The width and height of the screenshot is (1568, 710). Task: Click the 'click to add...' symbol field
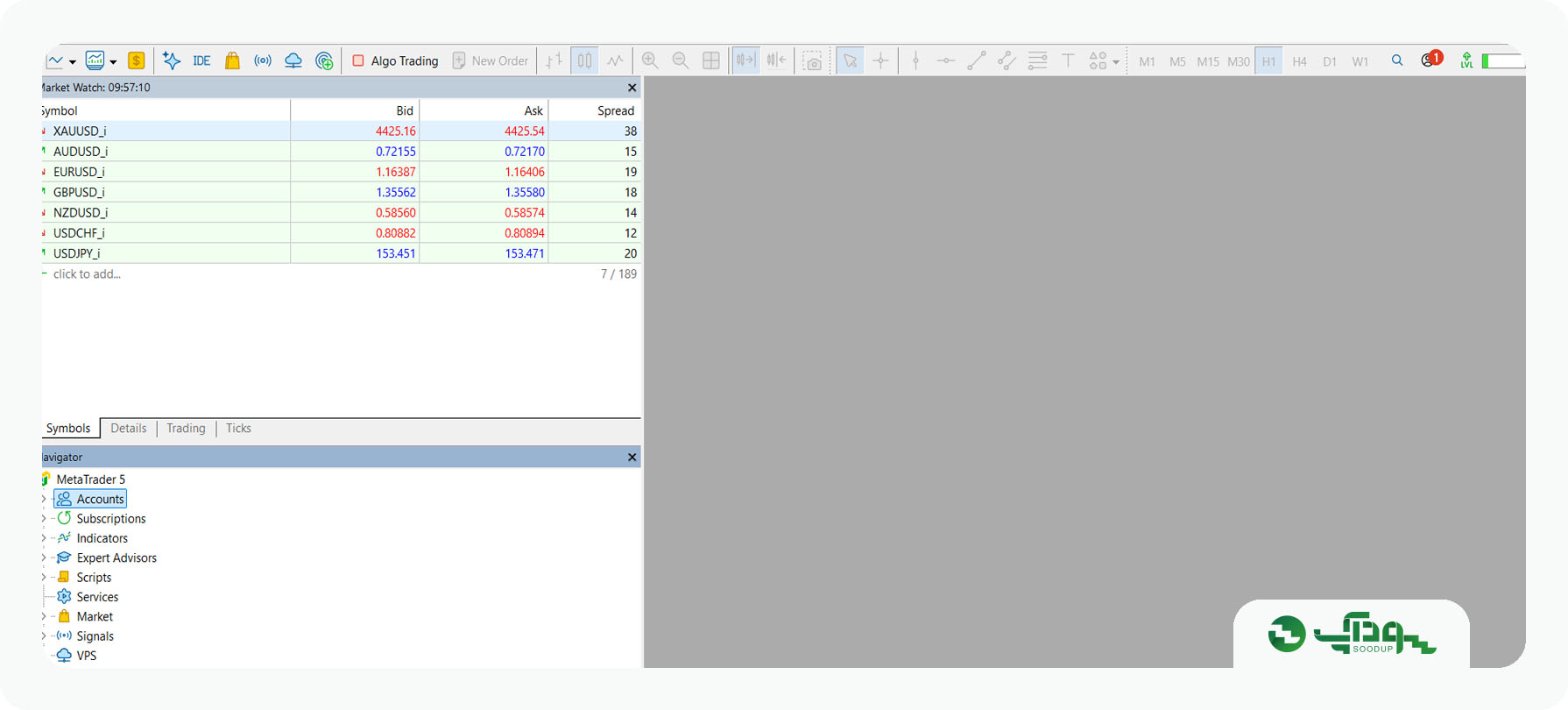pyautogui.click(x=87, y=274)
